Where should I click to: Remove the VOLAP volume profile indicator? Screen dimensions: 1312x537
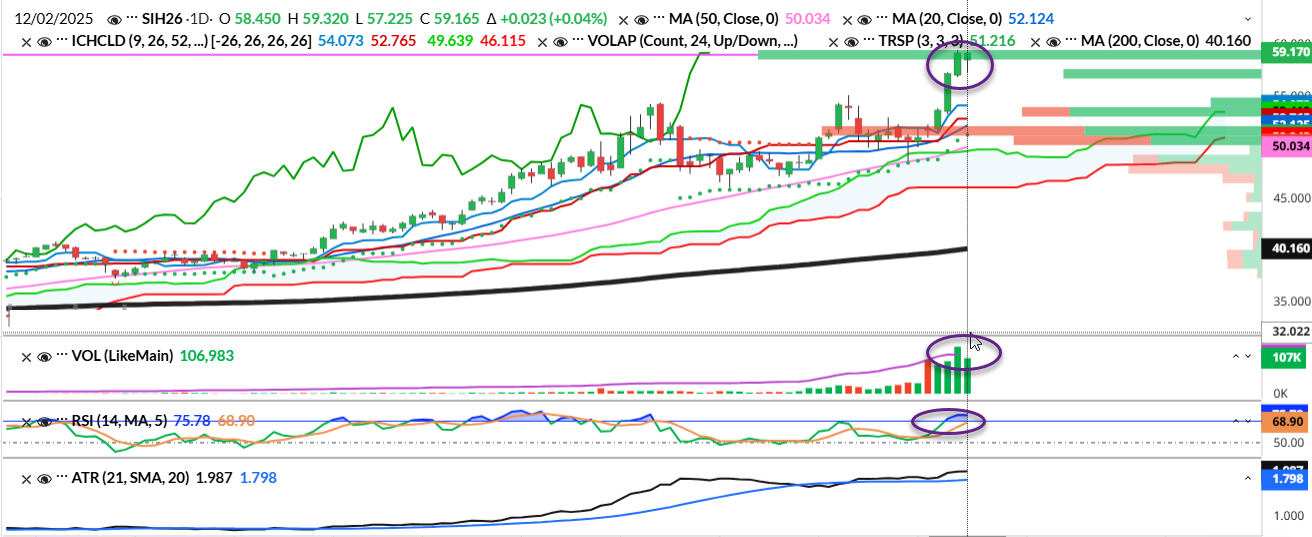[542, 41]
